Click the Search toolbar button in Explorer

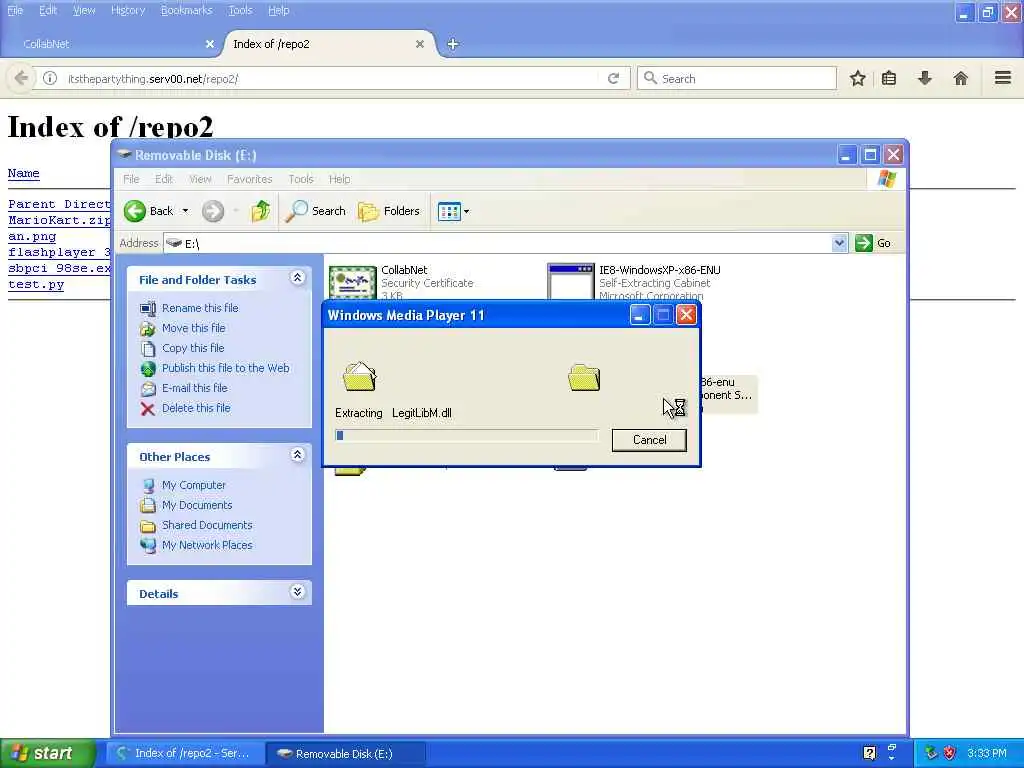[316, 211]
